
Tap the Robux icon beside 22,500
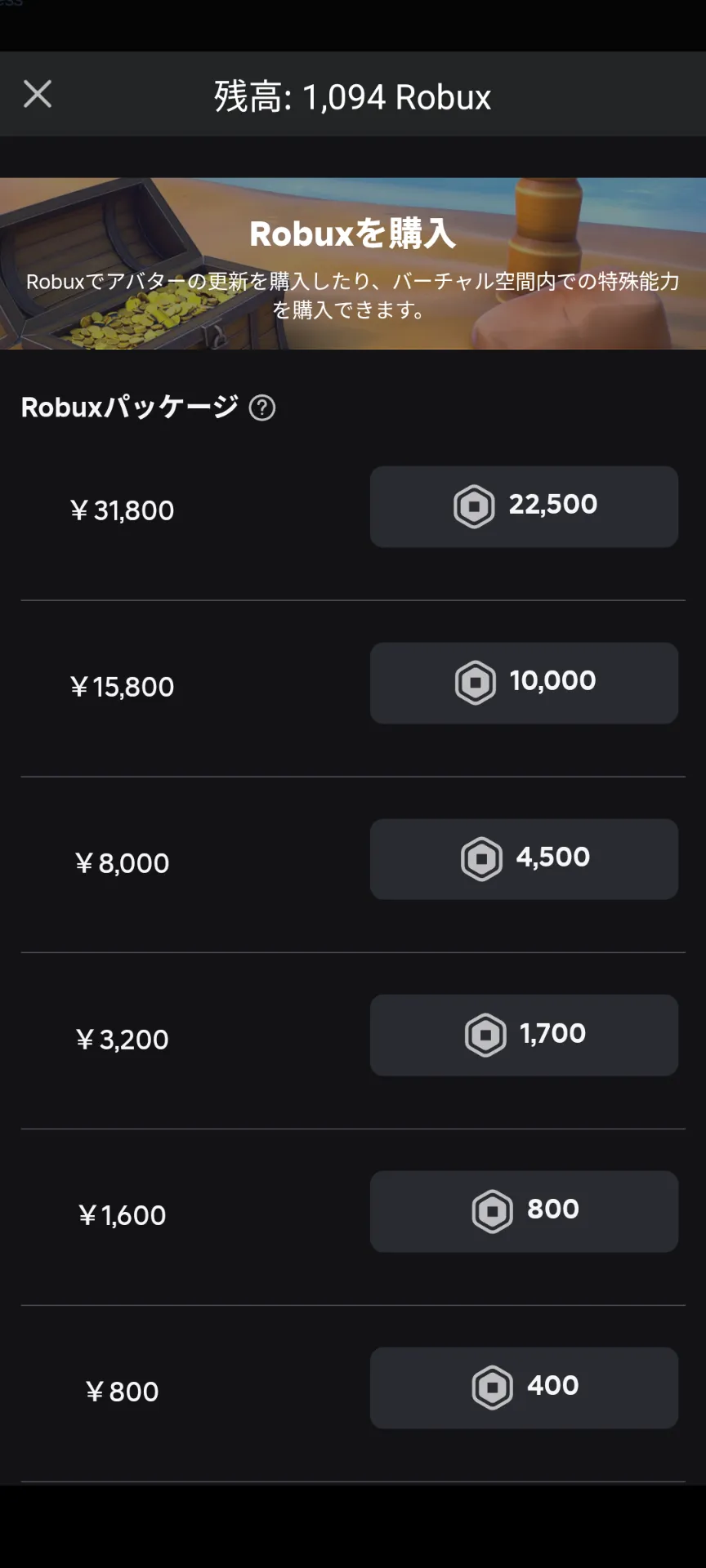(474, 506)
